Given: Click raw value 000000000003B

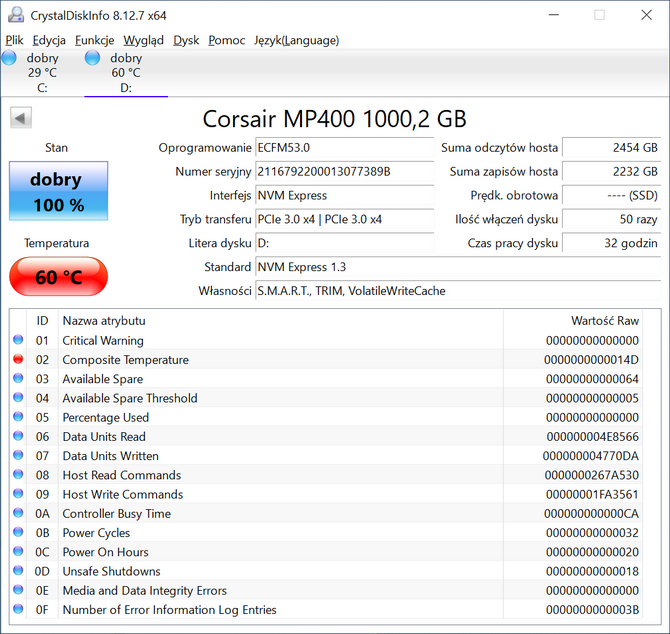Looking at the screenshot, I should tap(592, 610).
